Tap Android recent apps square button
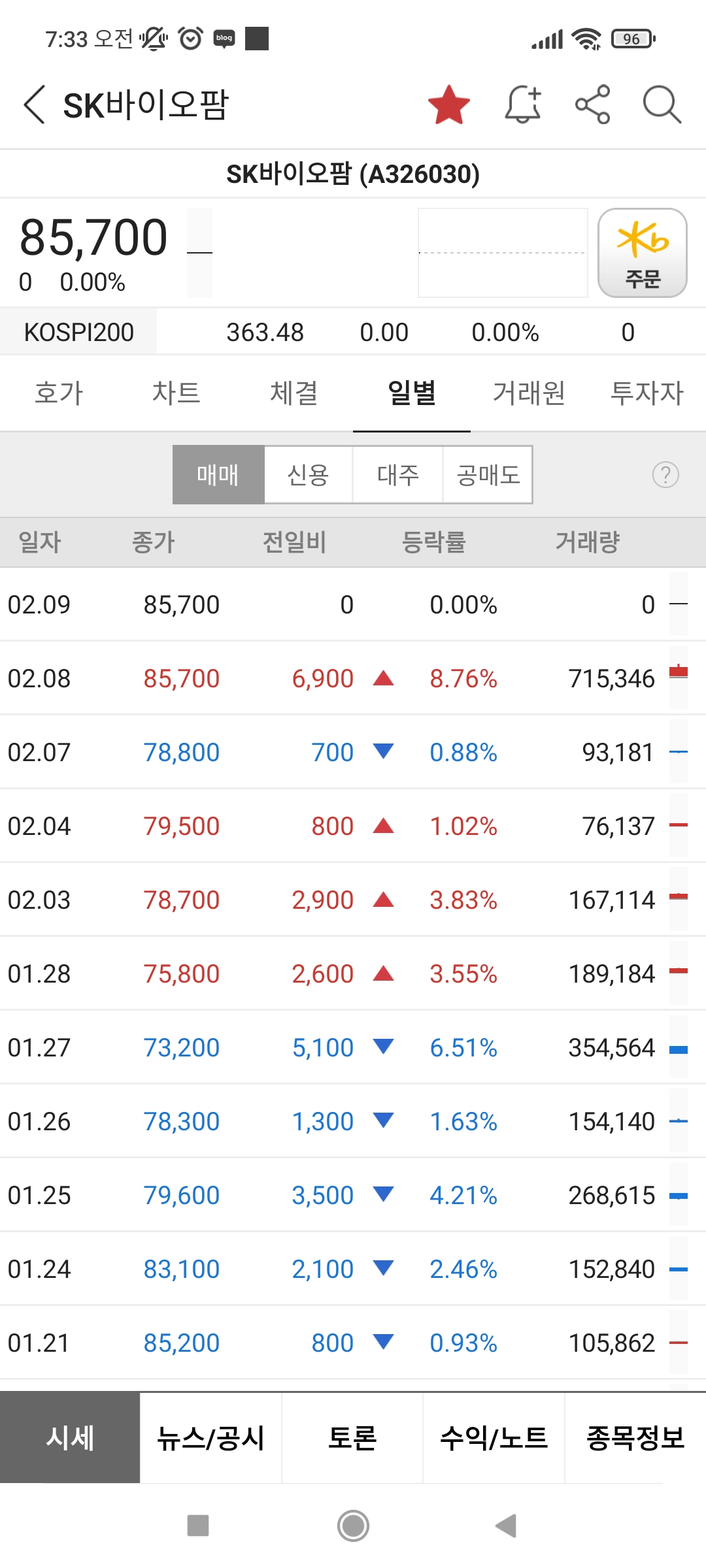 [x=198, y=1526]
